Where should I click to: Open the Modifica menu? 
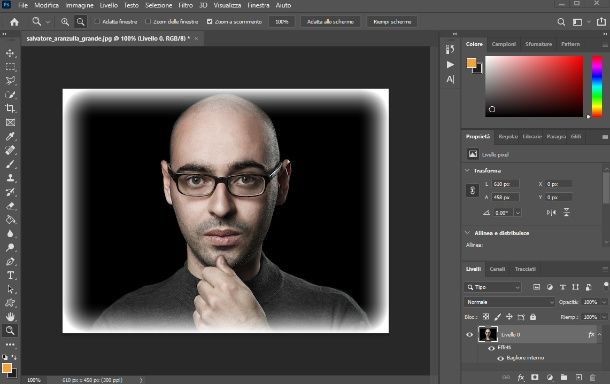[47, 5]
